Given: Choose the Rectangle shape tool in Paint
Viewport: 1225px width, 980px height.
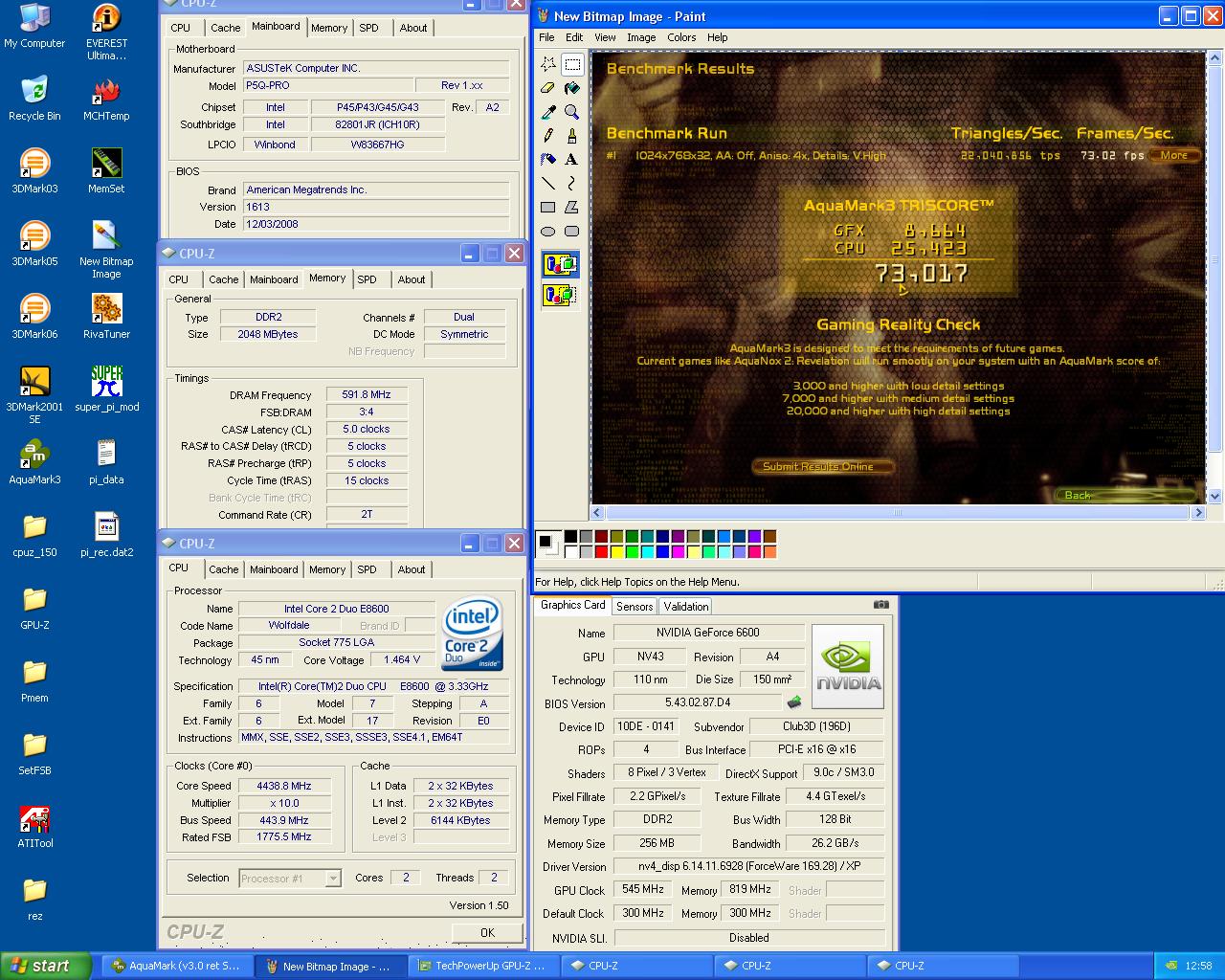Looking at the screenshot, I should [x=548, y=207].
